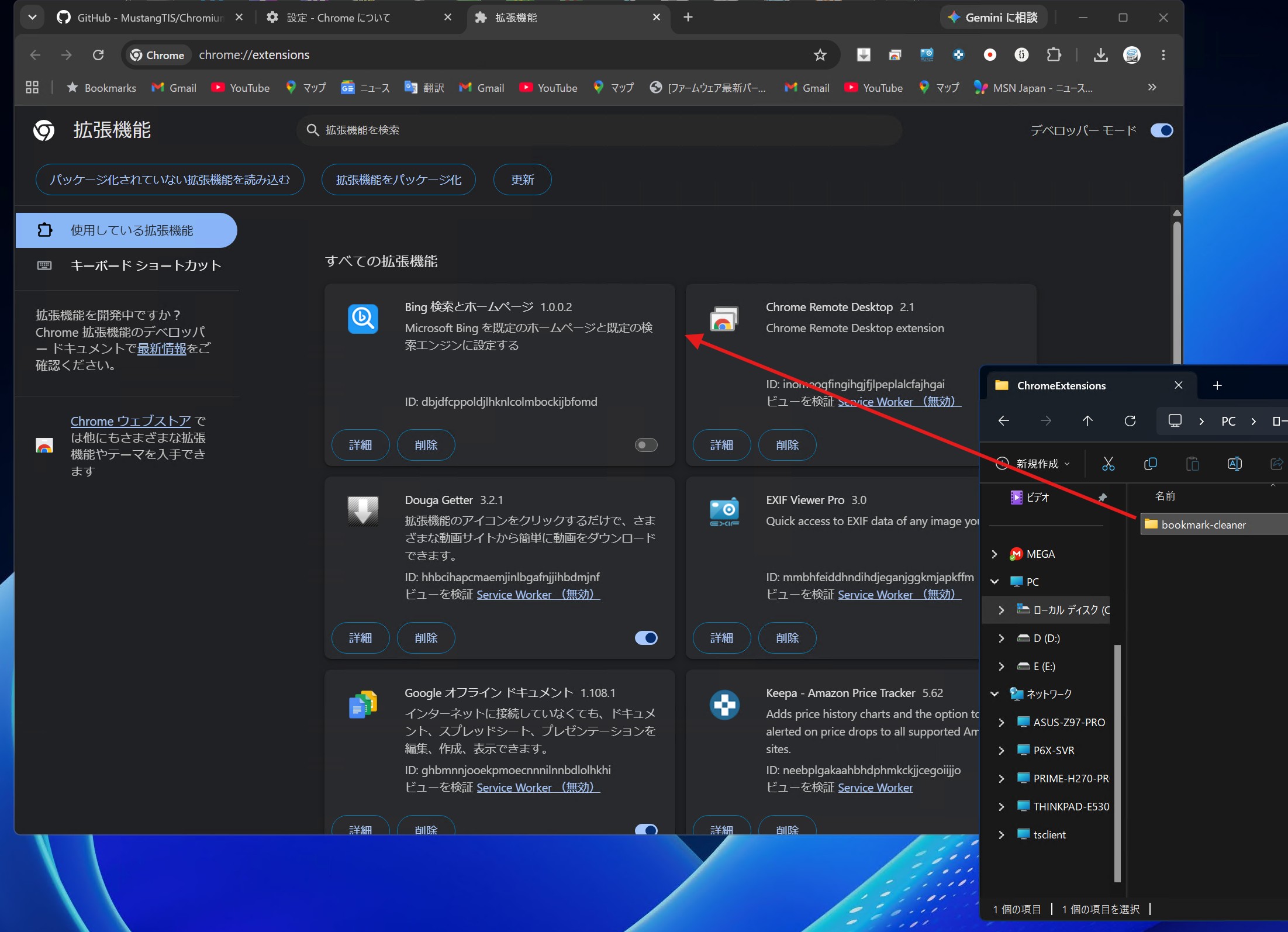
Task: Click the Keepa toolbar extension icon
Action: pos(958,55)
